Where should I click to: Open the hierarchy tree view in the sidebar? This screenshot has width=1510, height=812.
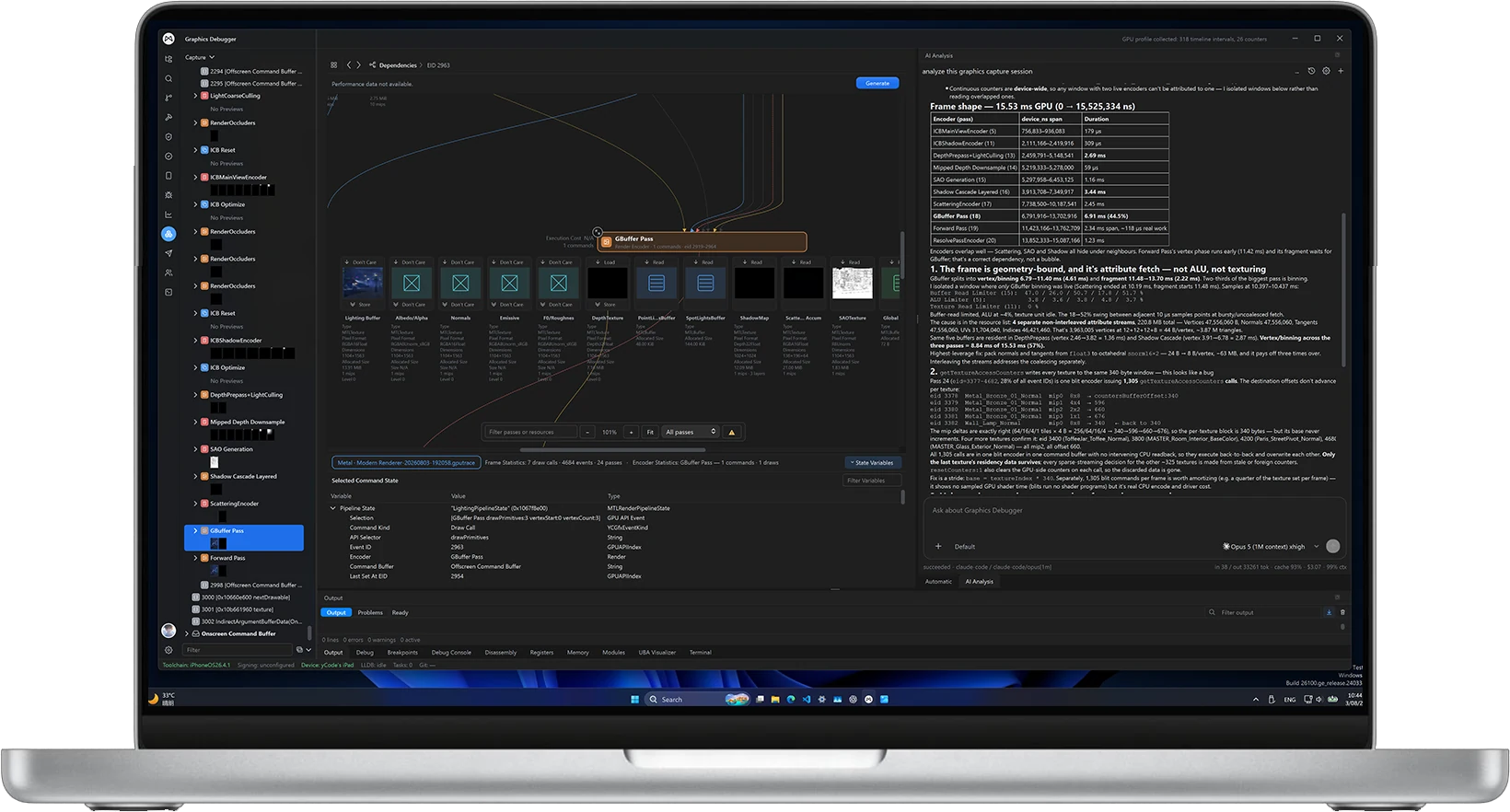168,59
